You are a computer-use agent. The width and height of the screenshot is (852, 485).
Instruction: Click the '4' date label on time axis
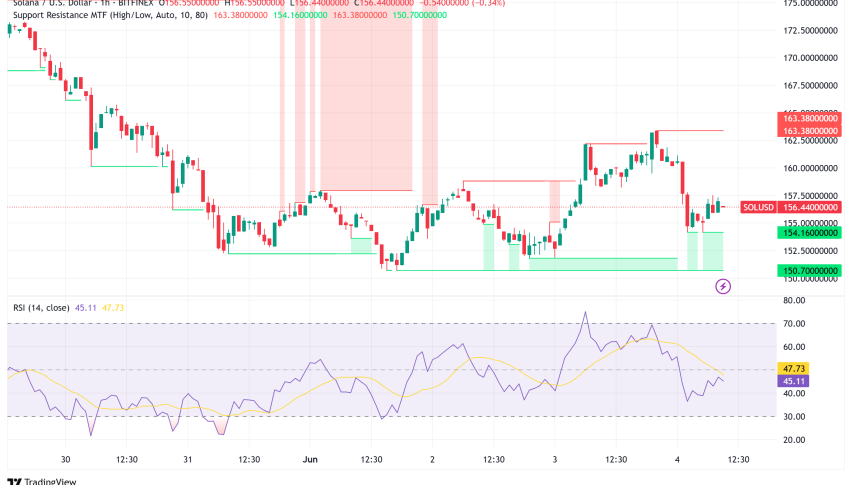click(677, 459)
